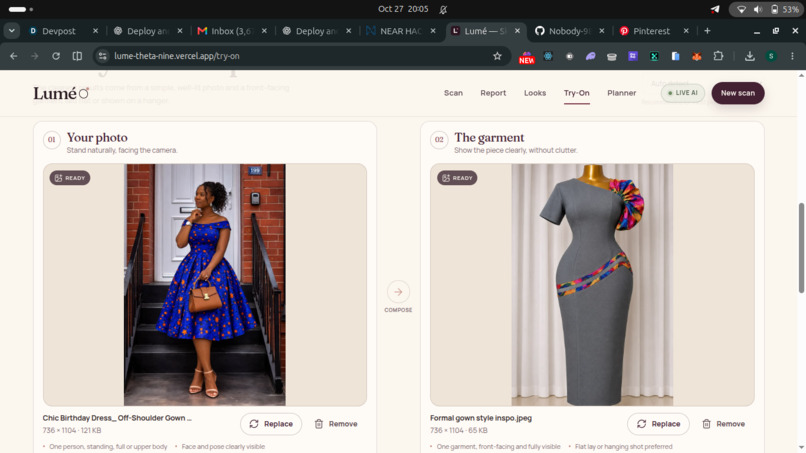Click the site information icon in address bar
This screenshot has width=806, height=453.
(x=103, y=56)
